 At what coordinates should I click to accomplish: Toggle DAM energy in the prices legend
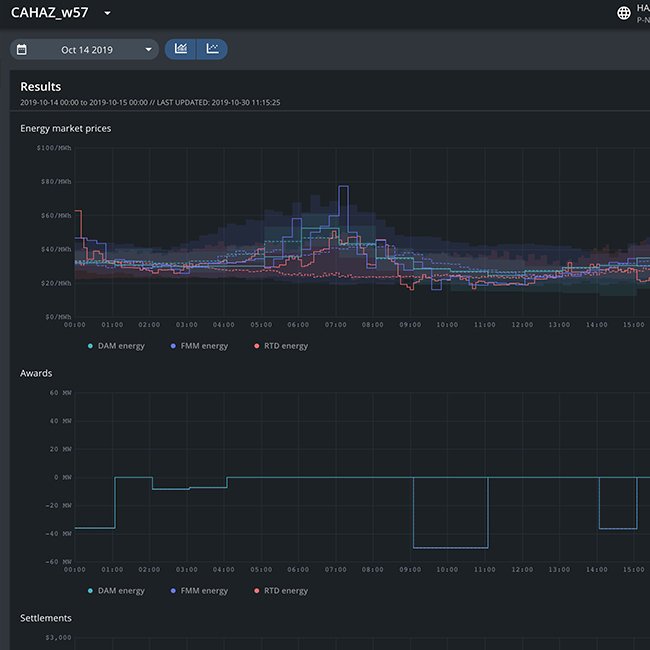coord(116,346)
